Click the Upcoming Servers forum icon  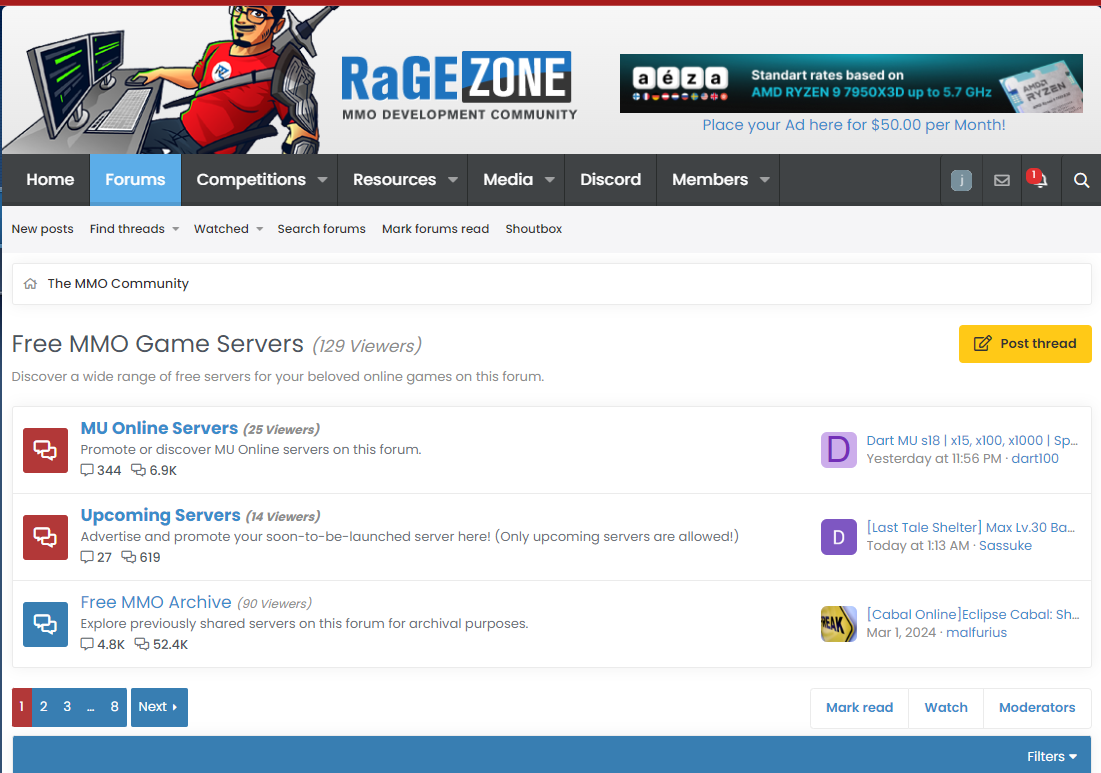coord(45,537)
